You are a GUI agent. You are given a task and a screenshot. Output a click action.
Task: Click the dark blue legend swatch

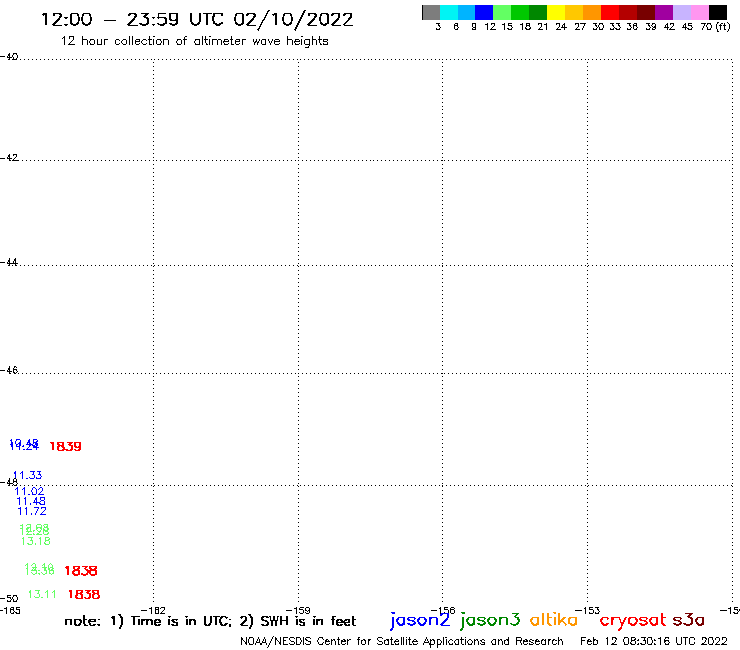pos(484,12)
